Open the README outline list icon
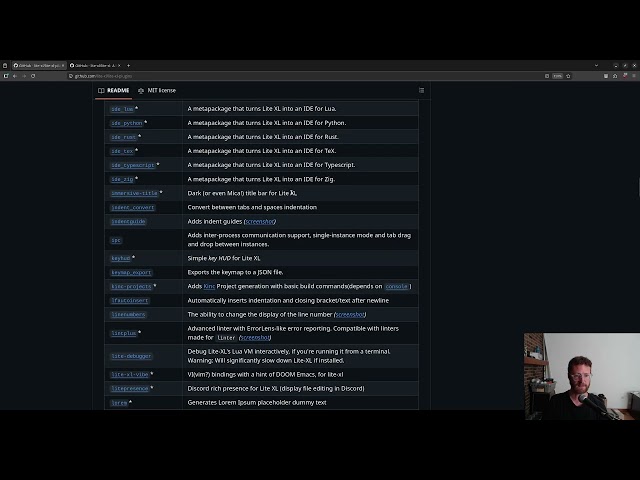The width and height of the screenshot is (640, 480). pyautogui.click(x=421, y=91)
